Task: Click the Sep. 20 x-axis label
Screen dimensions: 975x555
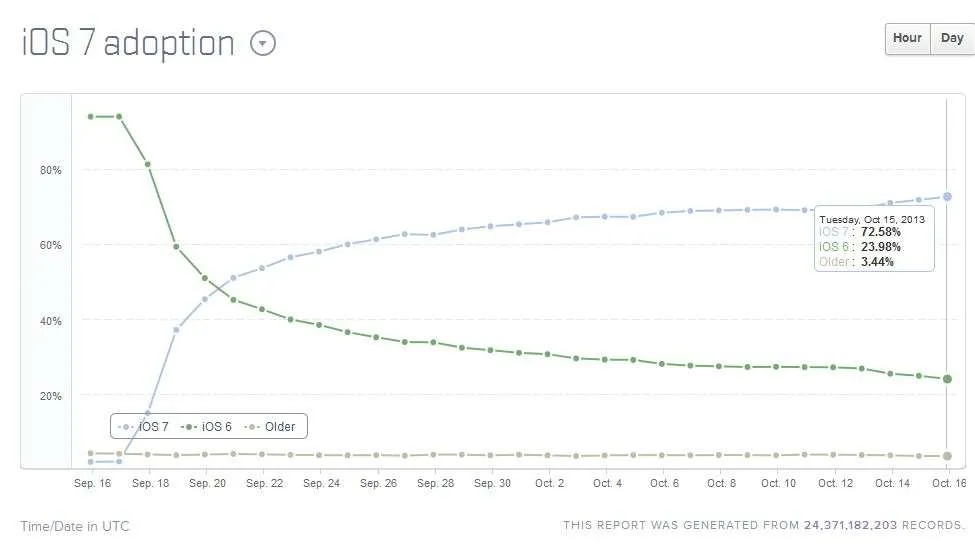Action: click(207, 483)
